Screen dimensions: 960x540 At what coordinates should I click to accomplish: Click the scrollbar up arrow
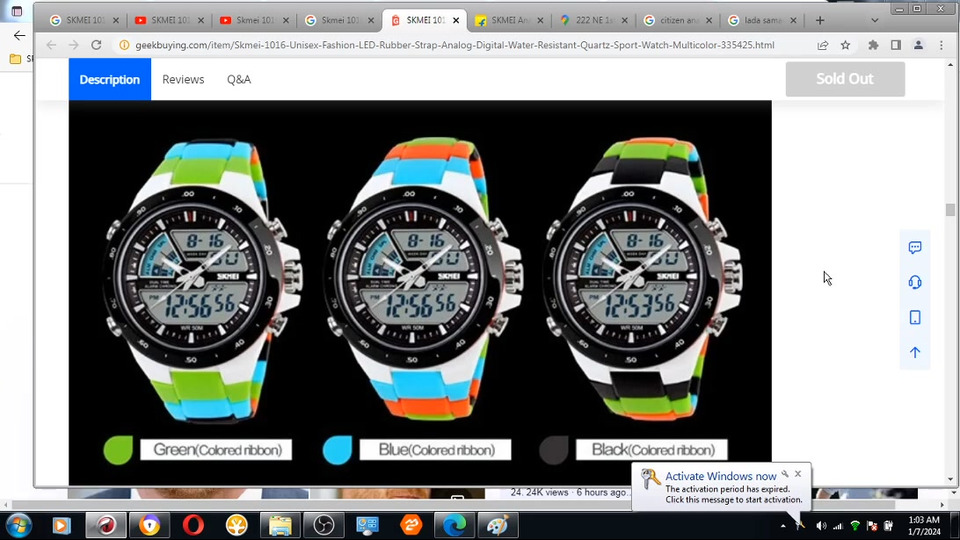click(x=950, y=64)
